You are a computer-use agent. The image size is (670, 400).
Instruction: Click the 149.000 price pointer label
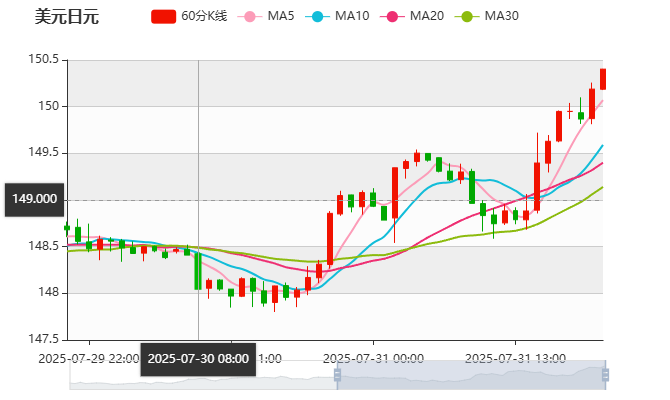tap(33, 199)
